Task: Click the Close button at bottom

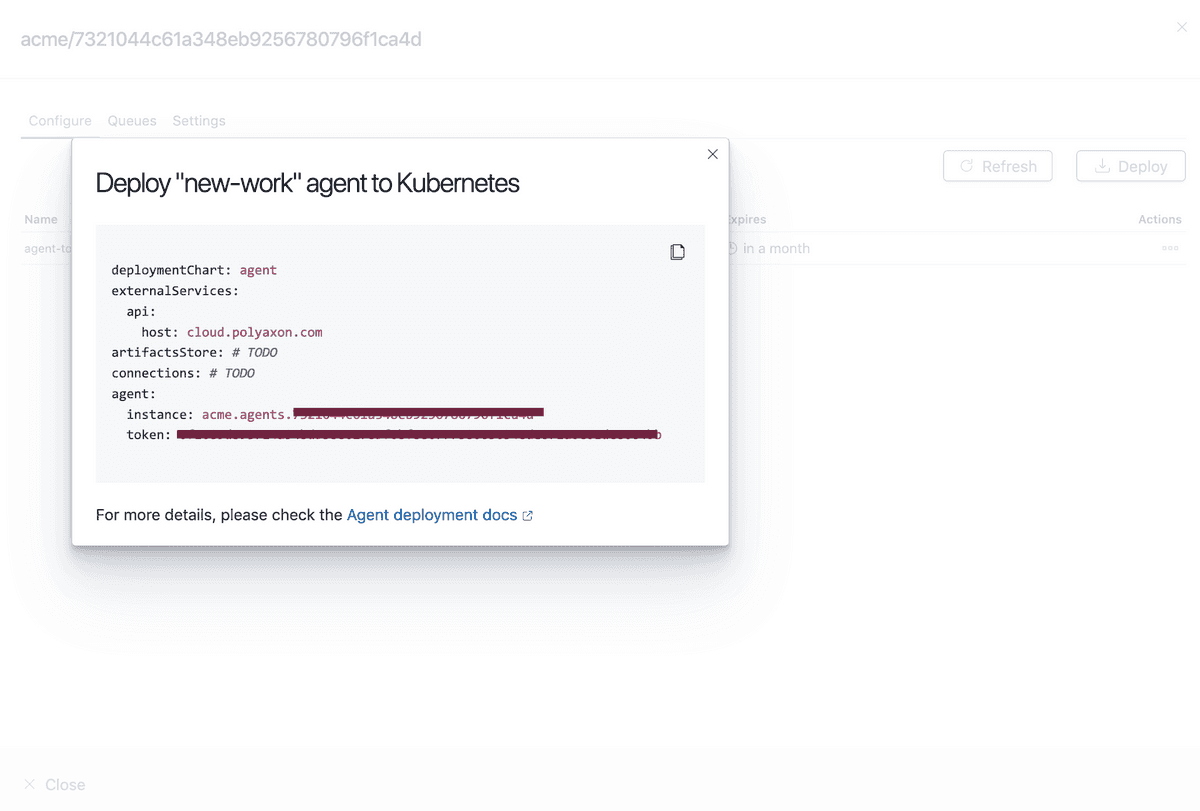Action: [55, 785]
